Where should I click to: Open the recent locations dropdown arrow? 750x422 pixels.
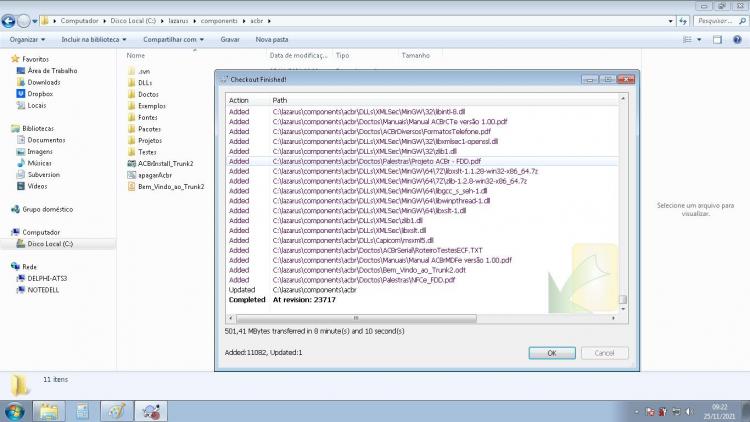(x=35, y=21)
